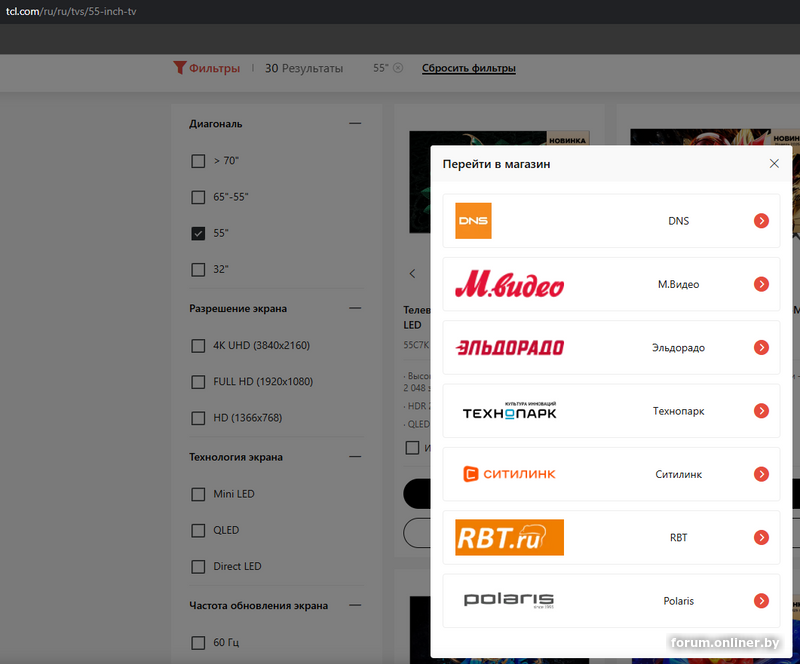Click the Технопарк store logo
The image size is (800, 664).
click(509, 411)
